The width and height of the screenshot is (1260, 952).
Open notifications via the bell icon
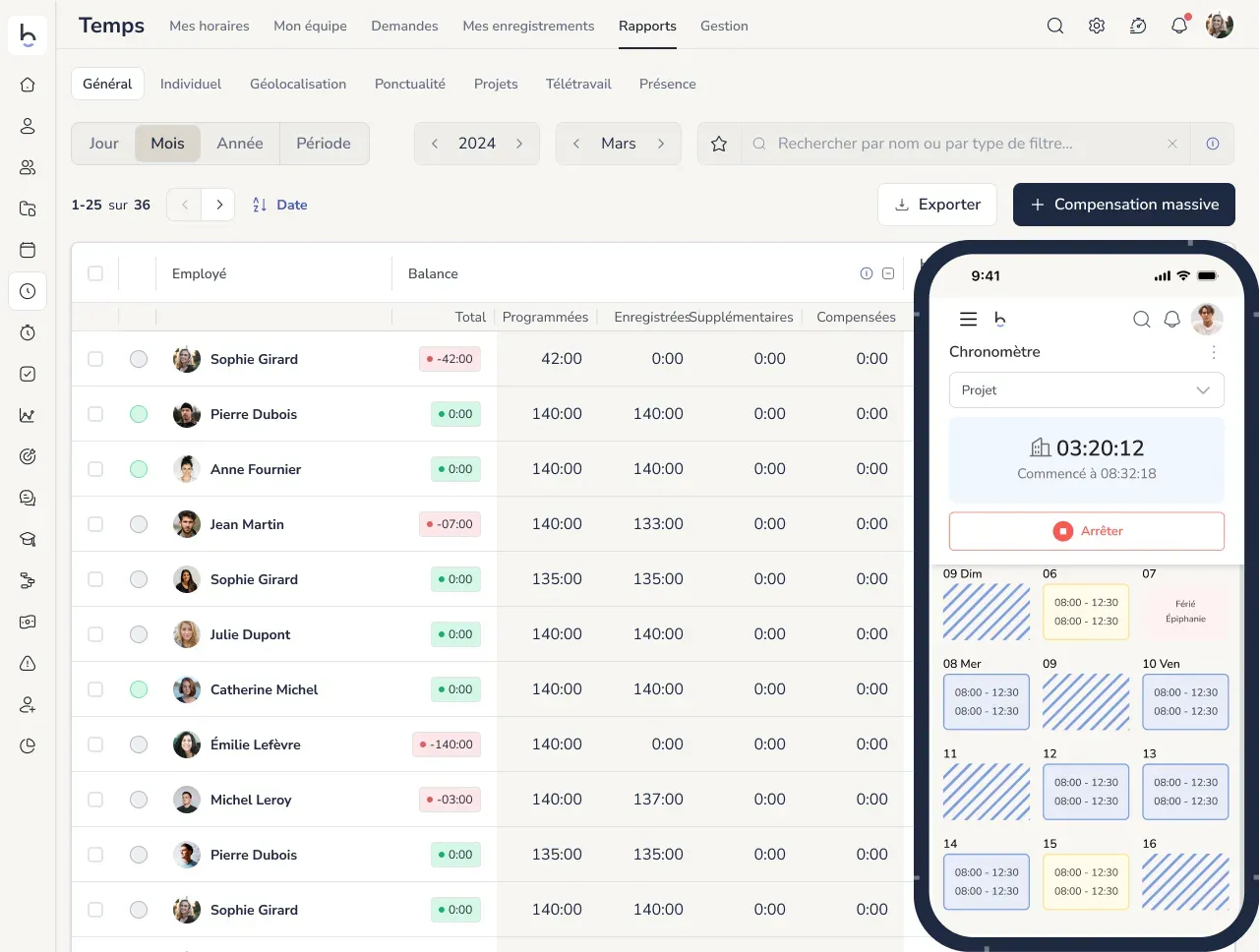(1179, 26)
